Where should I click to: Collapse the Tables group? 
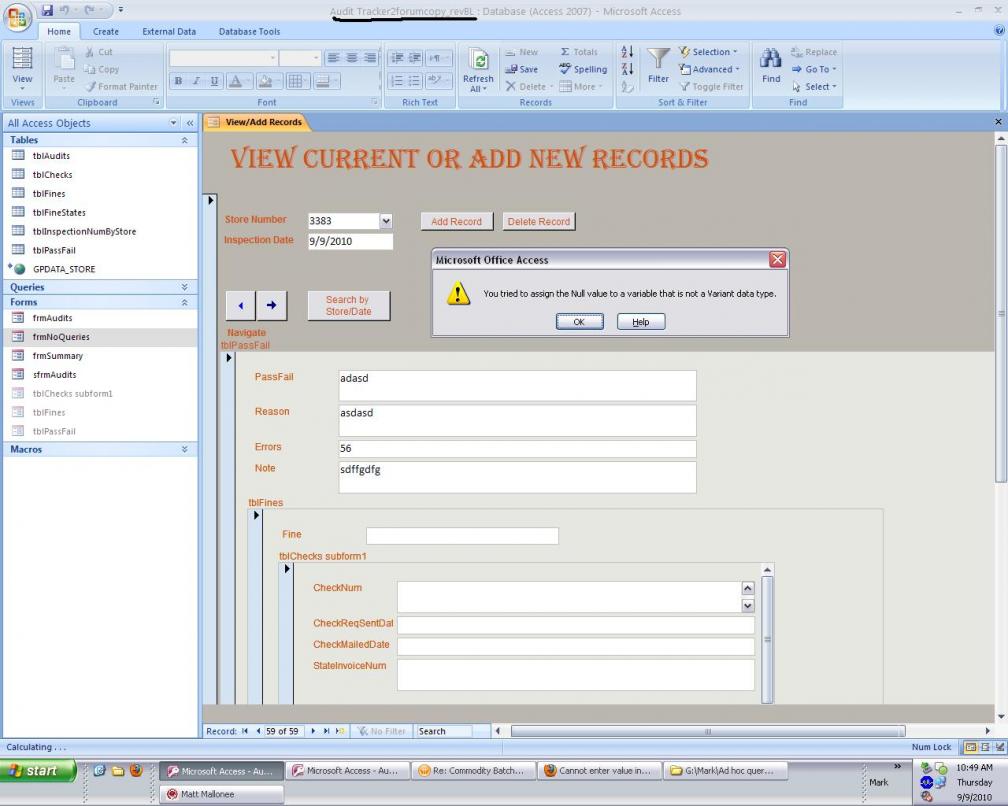coord(184,140)
